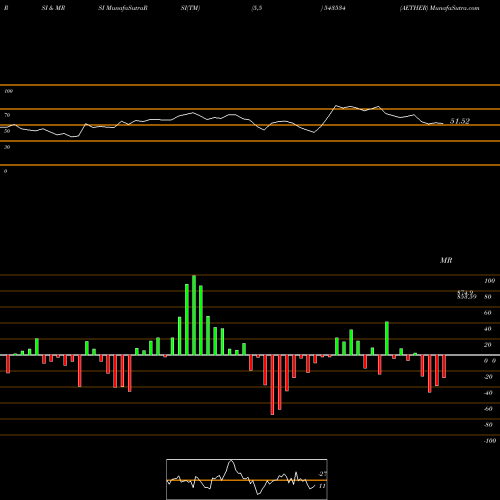Click the SI MunafaSutraR header text
This screenshot has width=500, height=500.
click(x=123, y=8)
